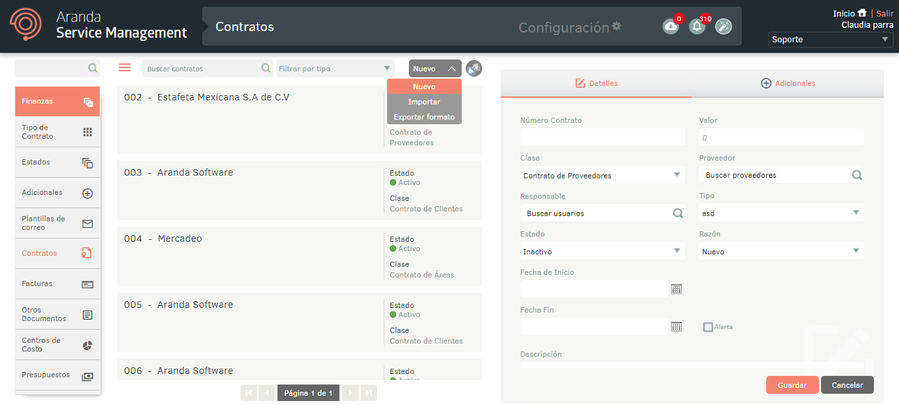Switch to the Detalles tab
Image resolution: width=899 pixels, height=405 pixels.
pos(596,83)
